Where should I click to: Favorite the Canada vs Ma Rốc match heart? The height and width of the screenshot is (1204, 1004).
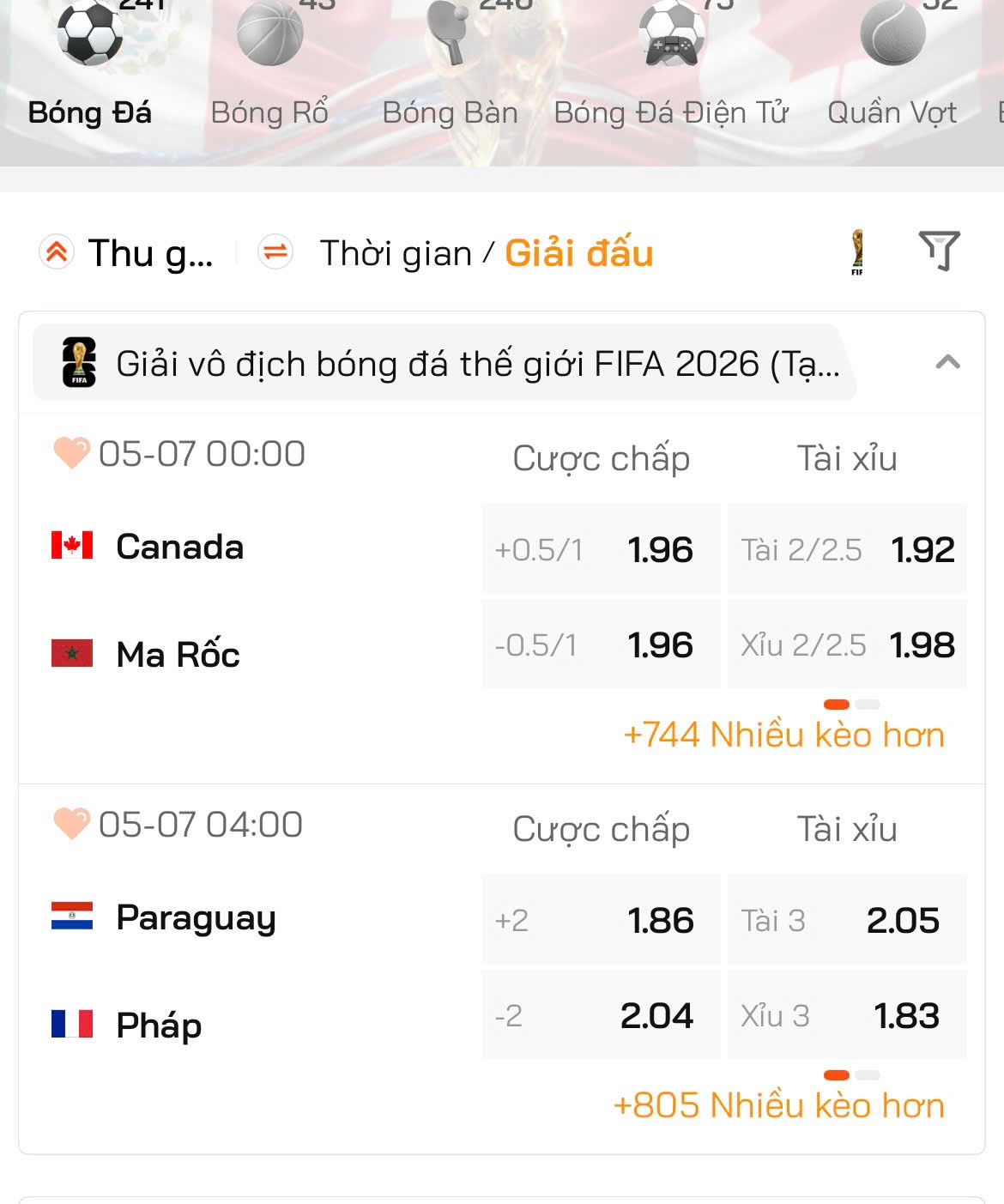point(71,453)
